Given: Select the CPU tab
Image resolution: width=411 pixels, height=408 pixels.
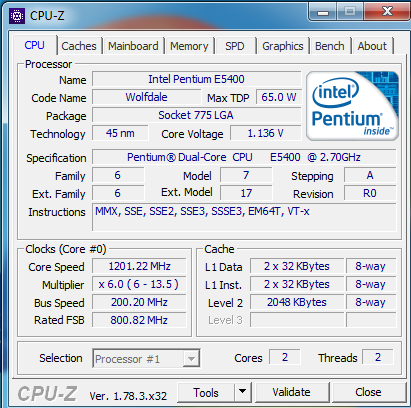Looking at the screenshot, I should [35, 45].
